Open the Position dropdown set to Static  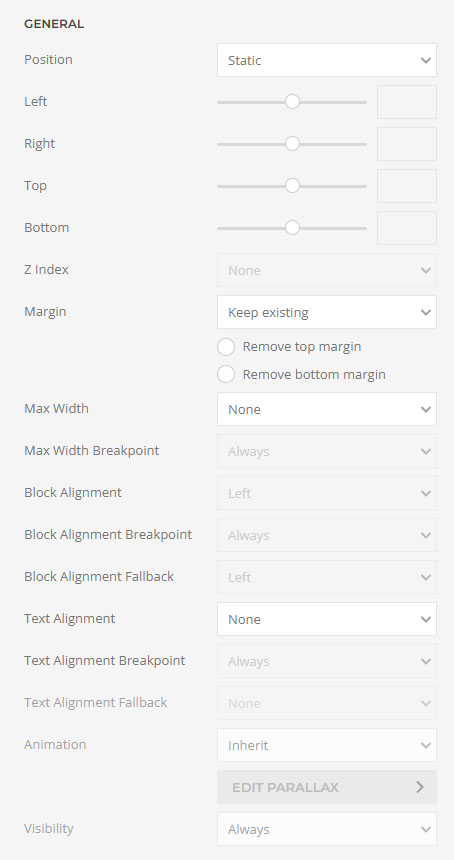[x=327, y=60]
